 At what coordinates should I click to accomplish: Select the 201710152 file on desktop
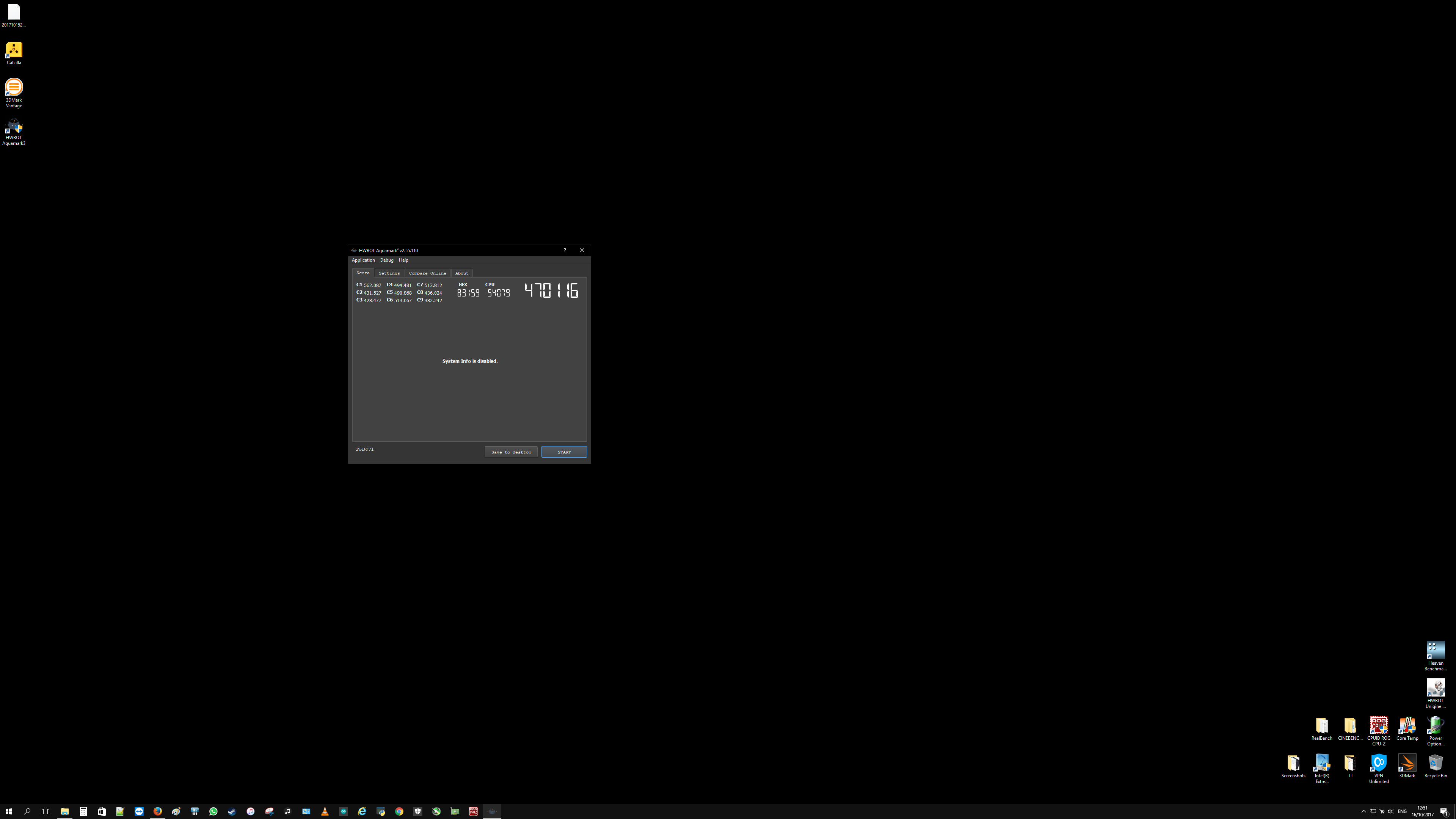tap(14, 15)
